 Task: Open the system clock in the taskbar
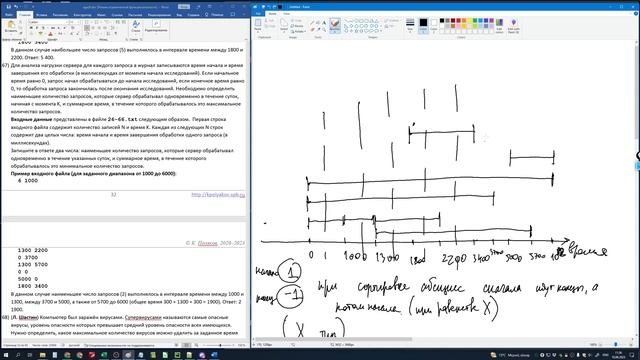619,355
